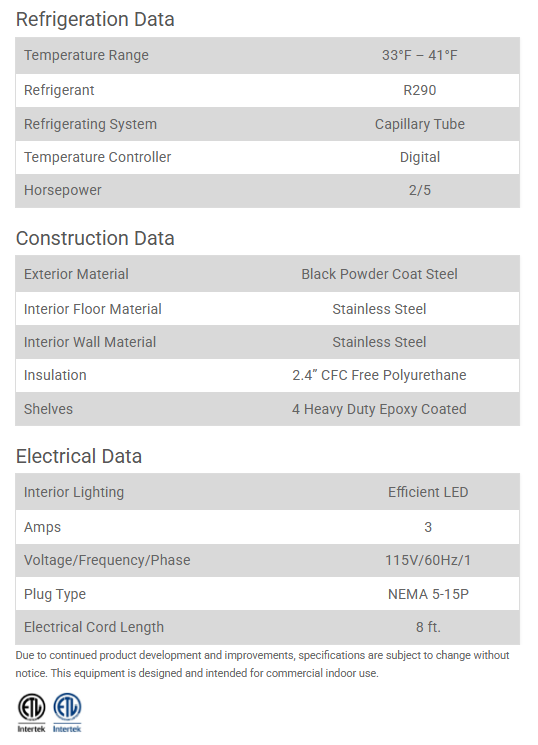The image size is (538, 745).
Task: Click the 4 Heavy Duty Epoxy Coated value
Action: (x=379, y=409)
